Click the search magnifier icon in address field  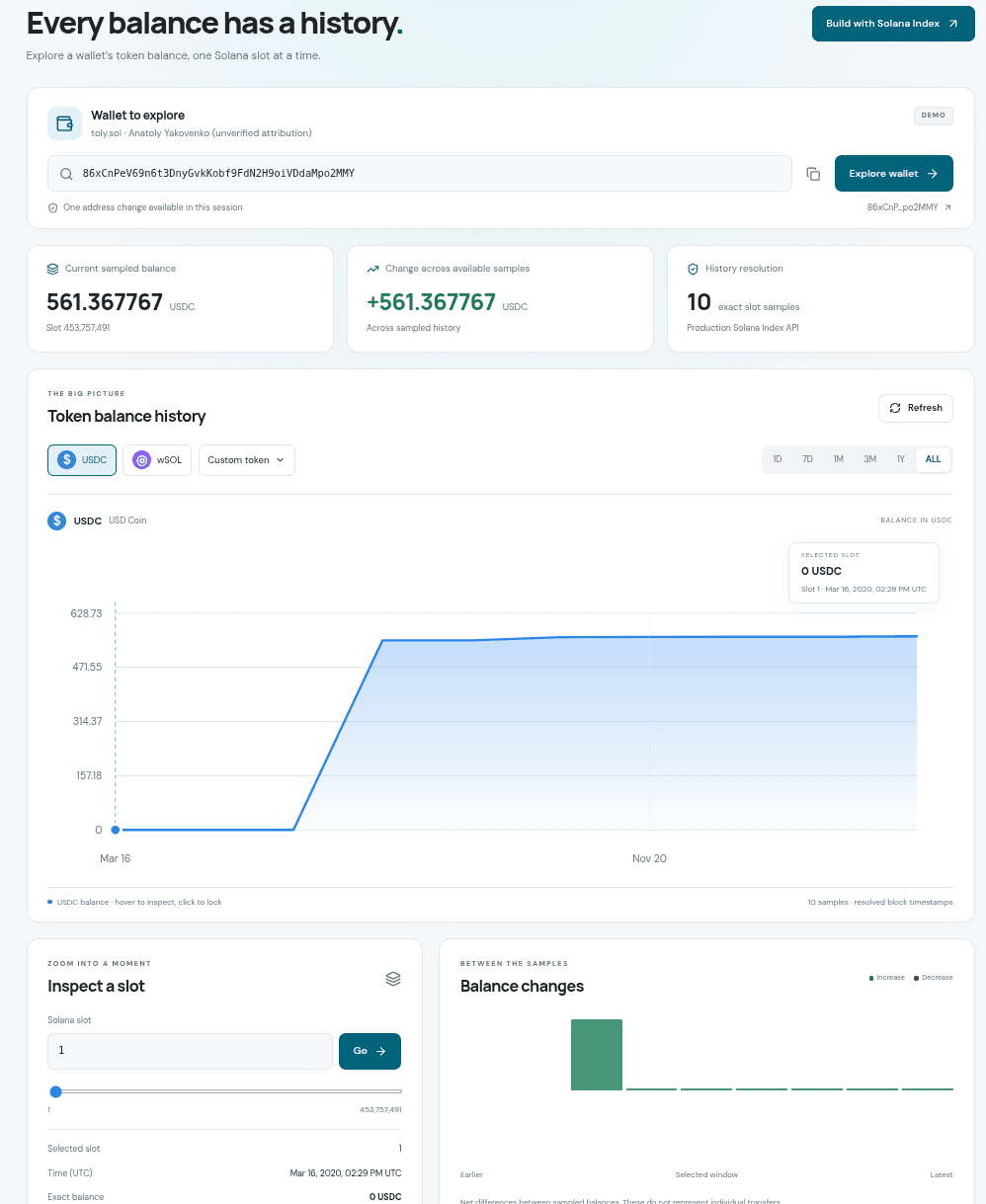click(x=66, y=174)
